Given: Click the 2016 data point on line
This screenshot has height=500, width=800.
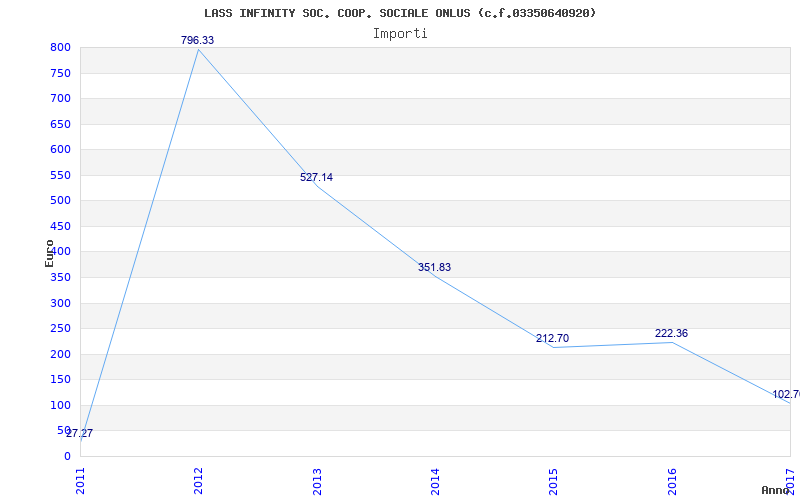Looking at the screenshot, I should coord(672,342).
